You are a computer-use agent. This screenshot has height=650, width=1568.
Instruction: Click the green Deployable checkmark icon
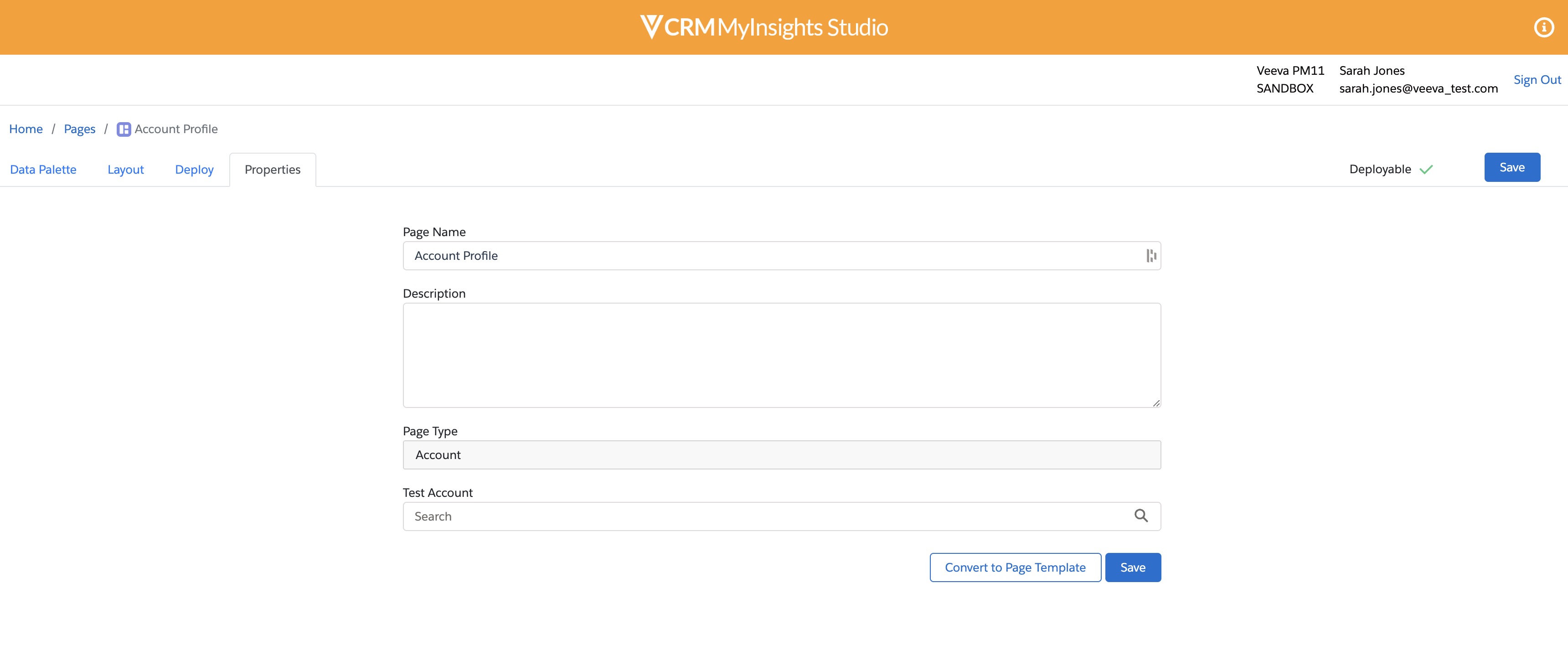click(x=1427, y=169)
